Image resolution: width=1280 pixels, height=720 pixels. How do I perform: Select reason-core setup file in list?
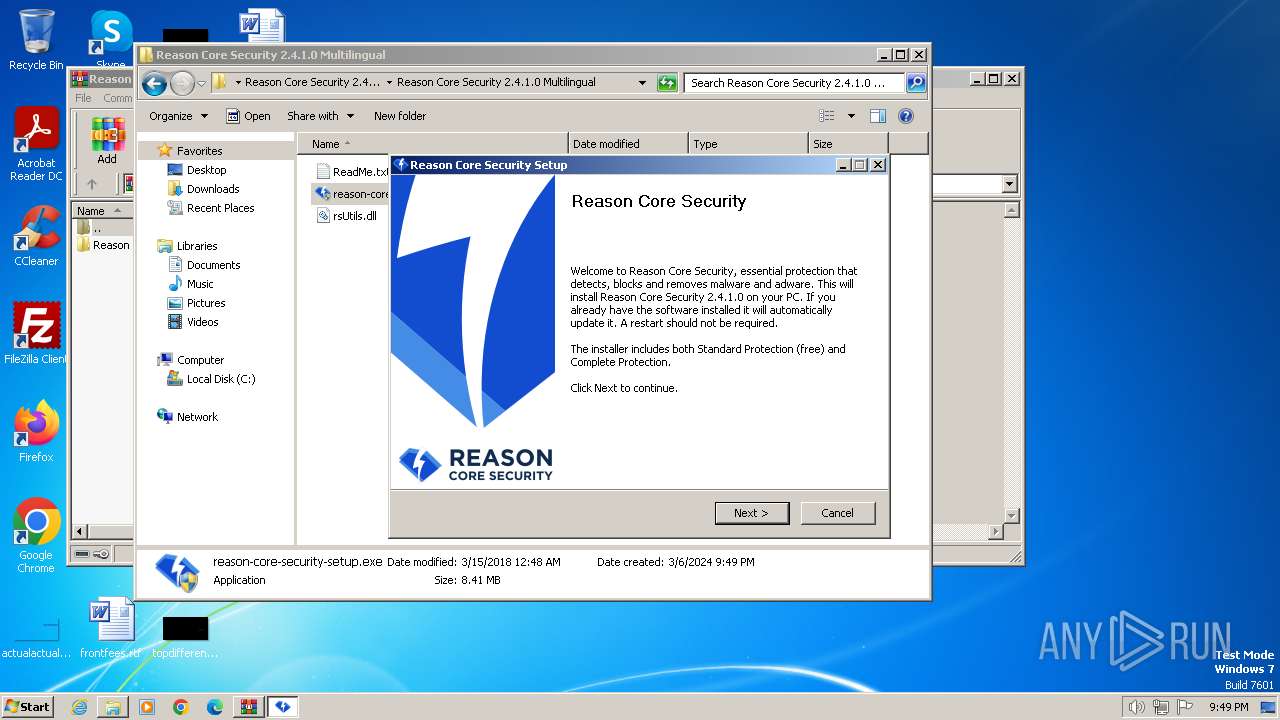(x=351, y=194)
